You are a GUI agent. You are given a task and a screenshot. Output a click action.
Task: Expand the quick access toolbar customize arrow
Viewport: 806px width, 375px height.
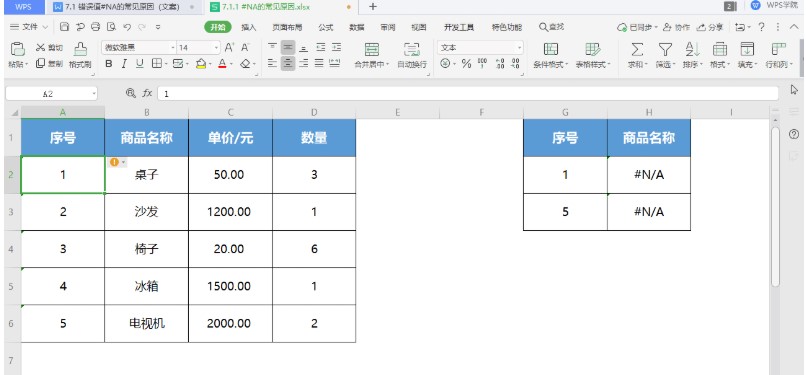point(158,27)
